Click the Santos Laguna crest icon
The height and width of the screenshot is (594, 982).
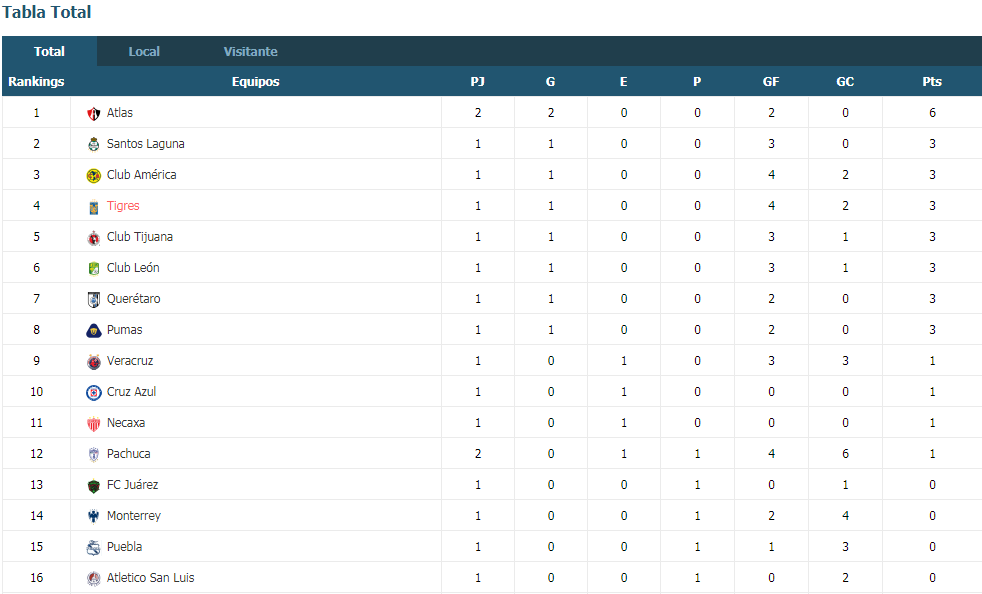93,145
